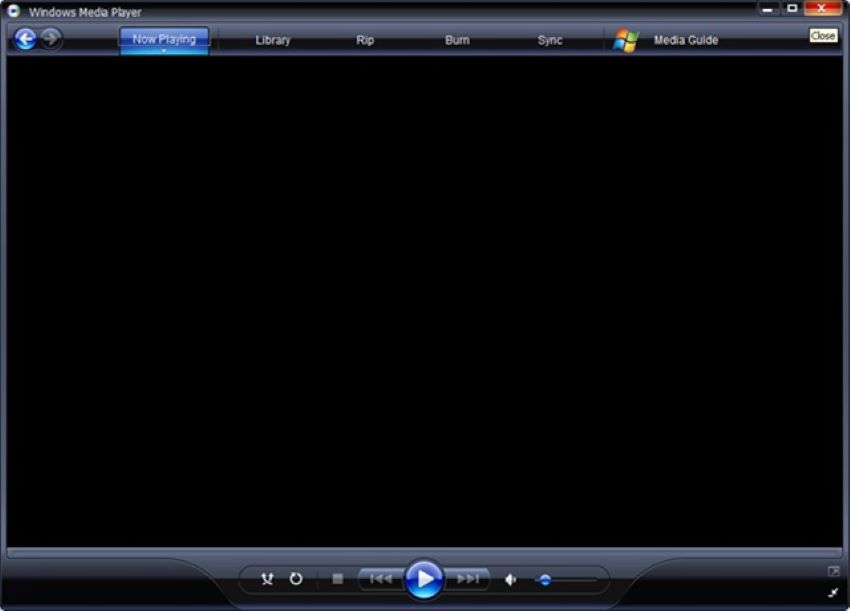Switch to full screen view
The image size is (850, 611).
click(834, 571)
